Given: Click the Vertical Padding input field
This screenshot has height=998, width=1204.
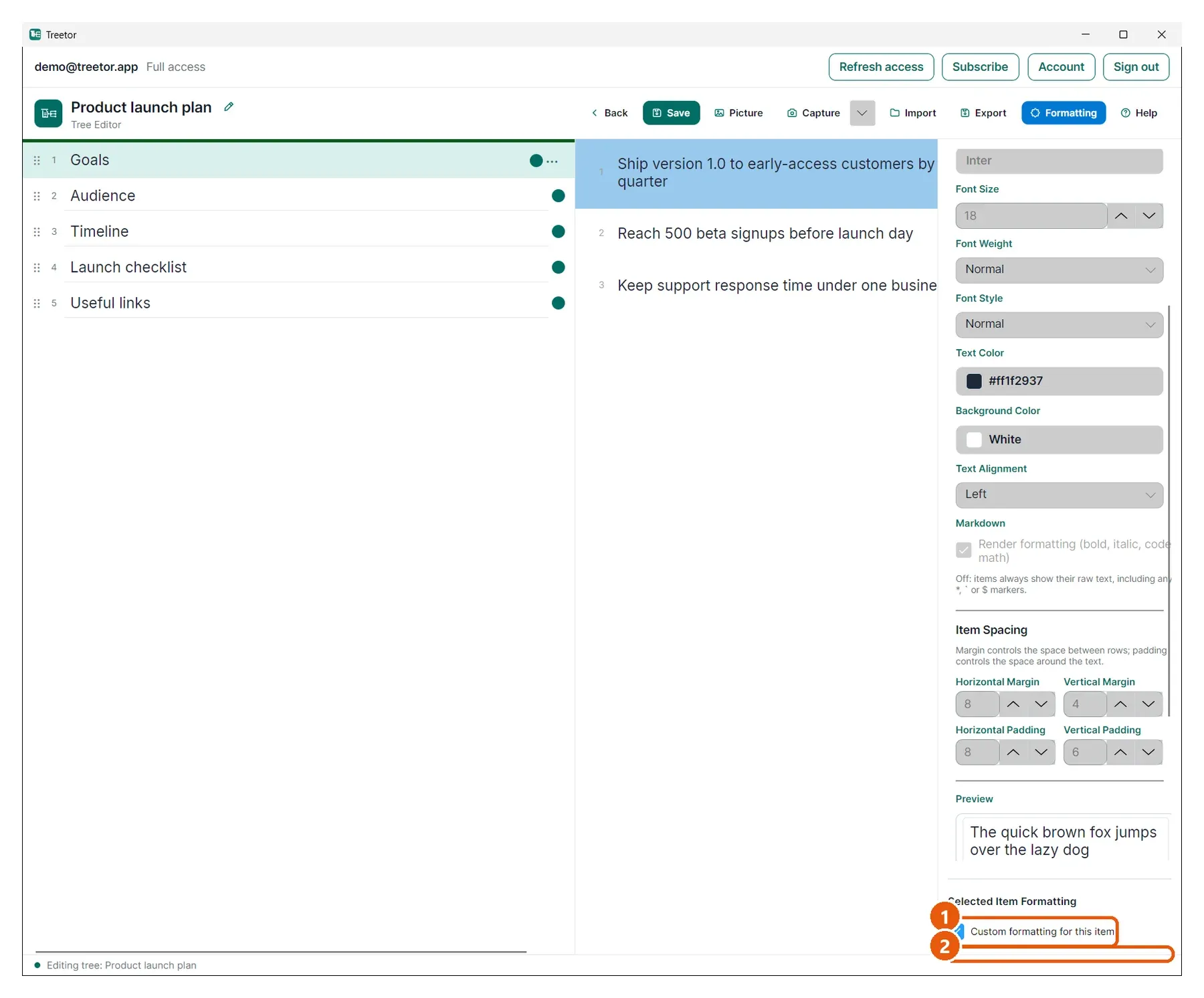Looking at the screenshot, I should coord(1084,753).
